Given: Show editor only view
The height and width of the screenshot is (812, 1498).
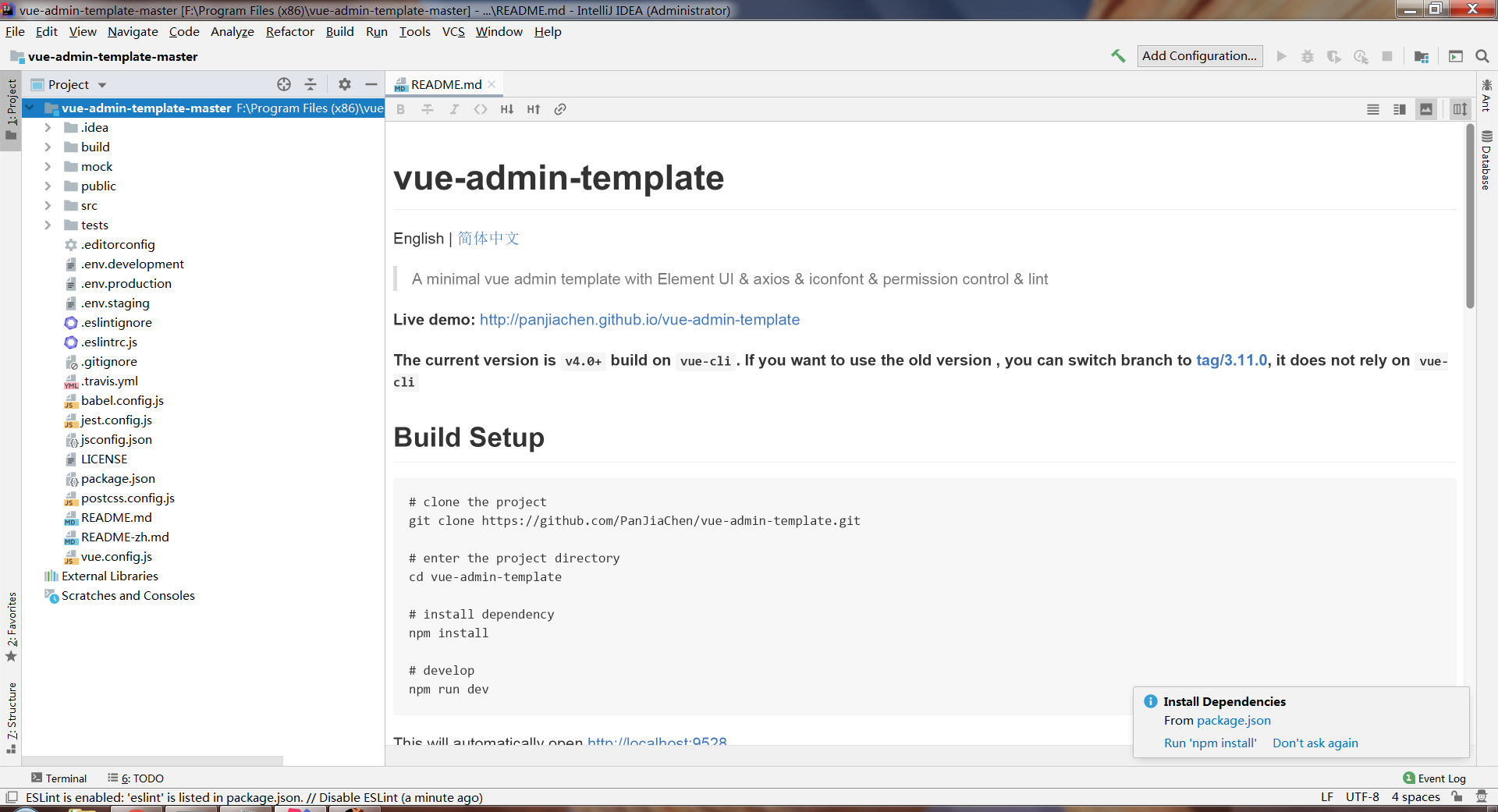Looking at the screenshot, I should click(x=1373, y=109).
